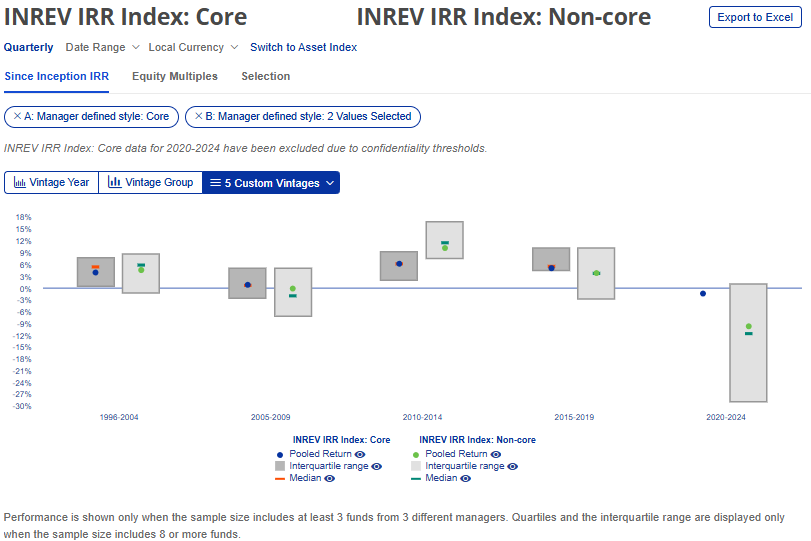Screen dimensions: 811x541
Task: Click the confidentiality thresholds notice text
Action: [x=245, y=148]
